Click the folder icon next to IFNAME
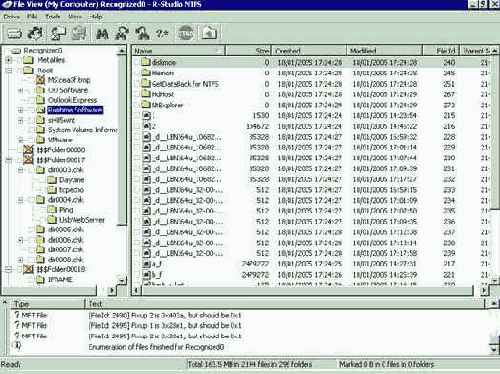 (x=40, y=279)
